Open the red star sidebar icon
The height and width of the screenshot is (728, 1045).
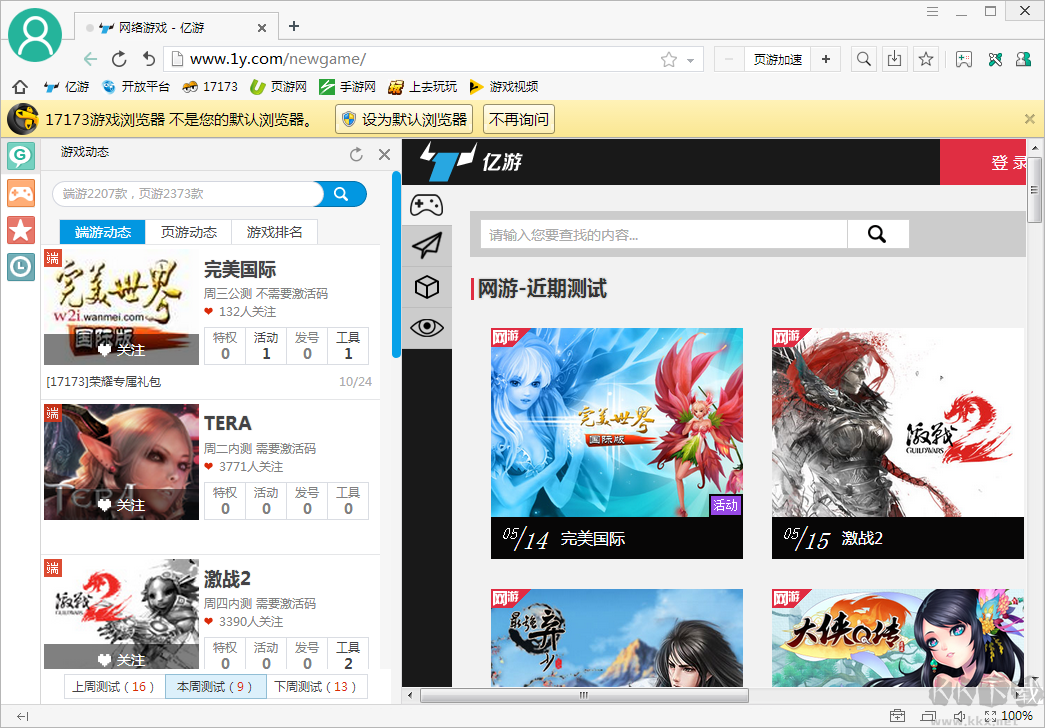tap(21, 231)
